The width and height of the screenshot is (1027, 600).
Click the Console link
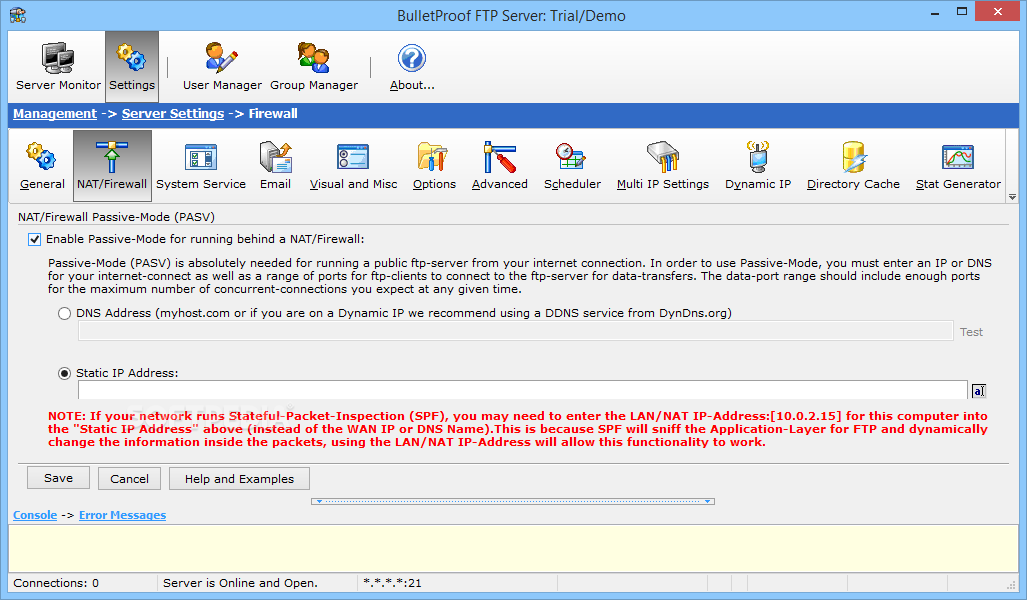pyautogui.click(x=35, y=515)
